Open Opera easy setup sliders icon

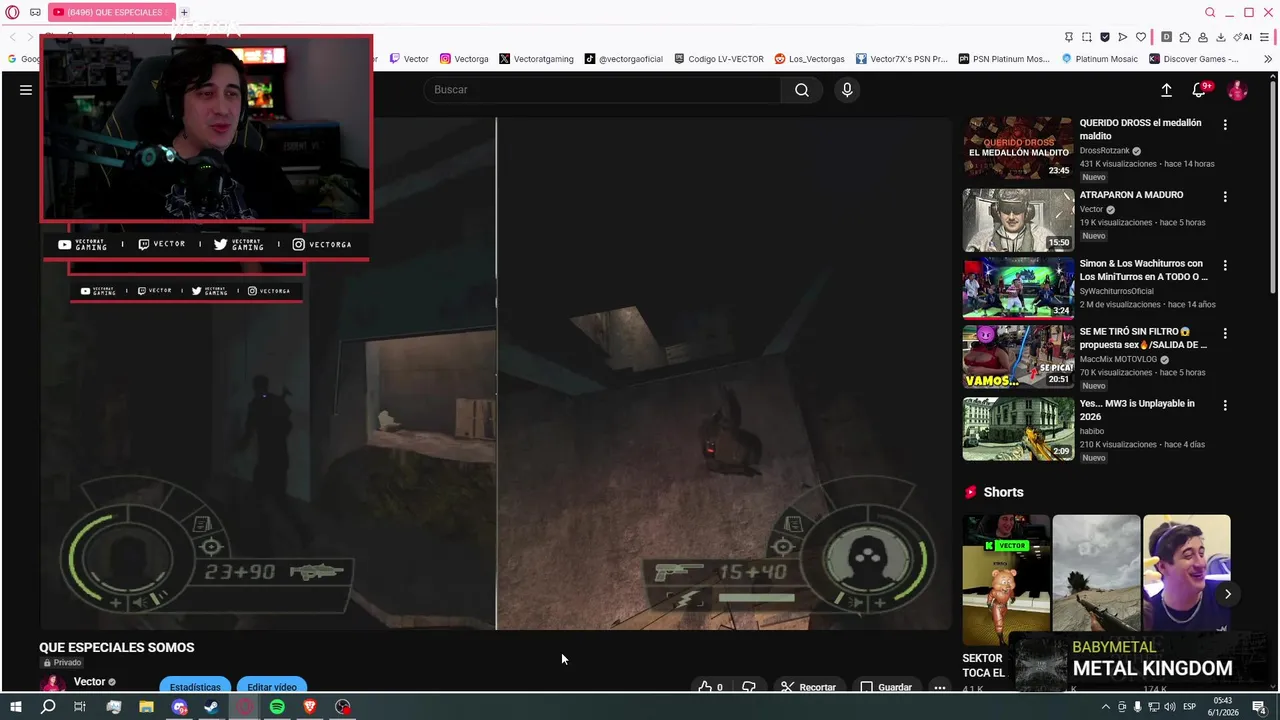tap(1266, 37)
